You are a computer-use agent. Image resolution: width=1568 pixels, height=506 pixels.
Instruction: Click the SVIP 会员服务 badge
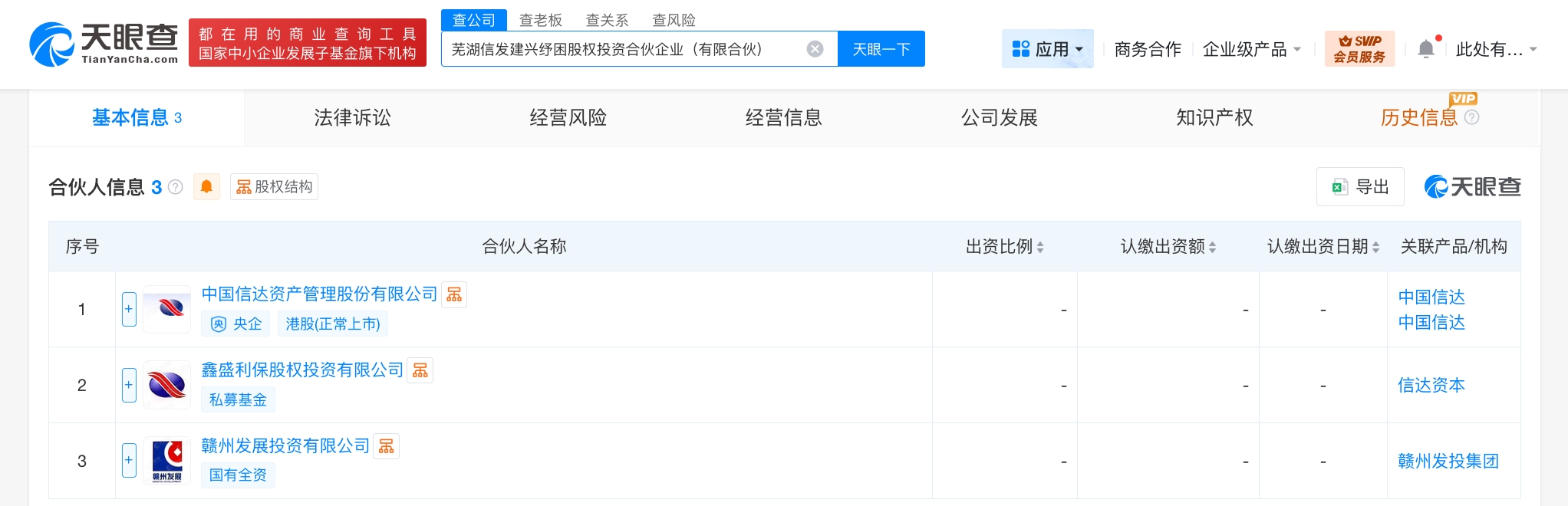(x=1359, y=49)
